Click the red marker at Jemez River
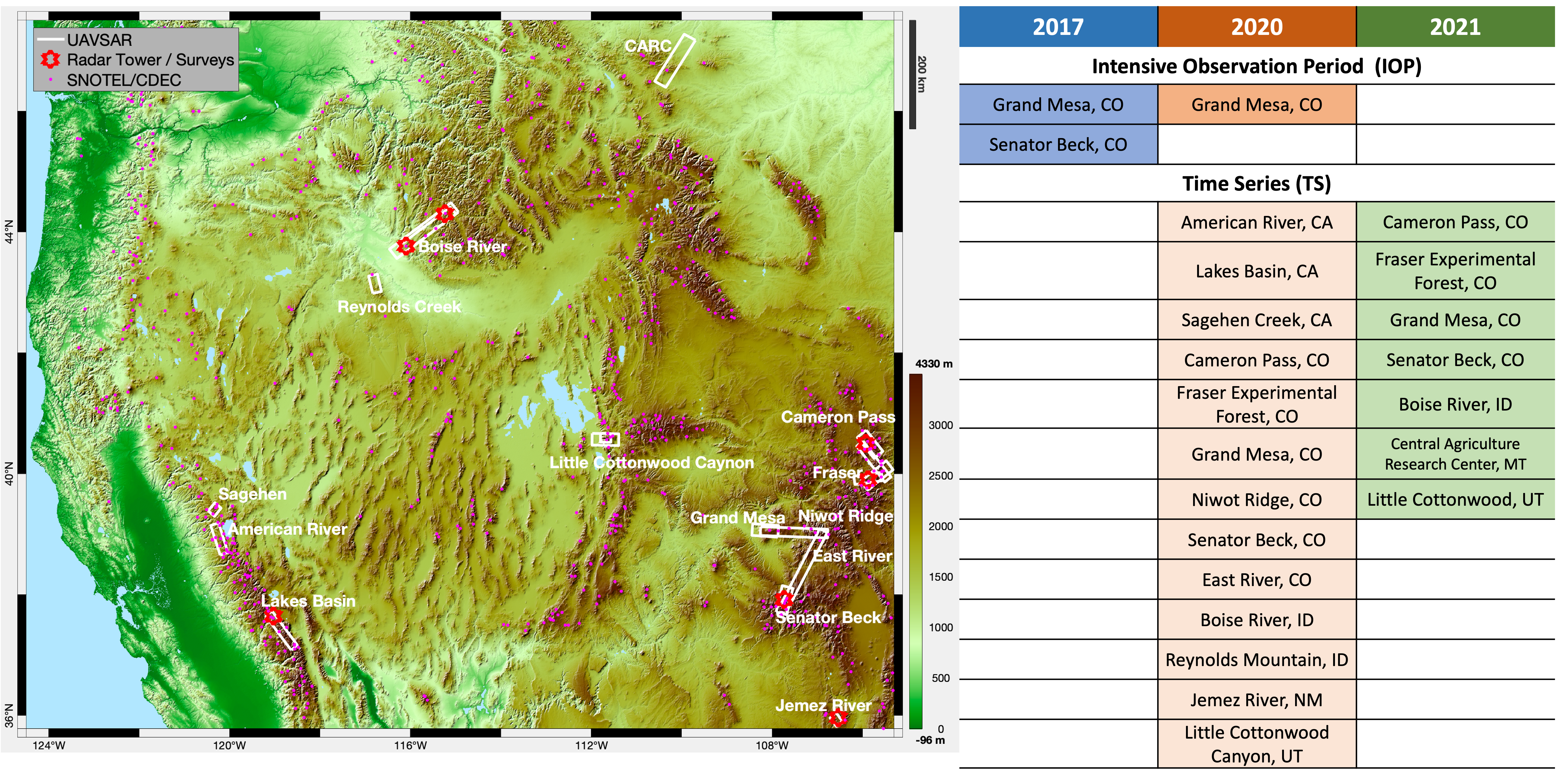 [838, 718]
